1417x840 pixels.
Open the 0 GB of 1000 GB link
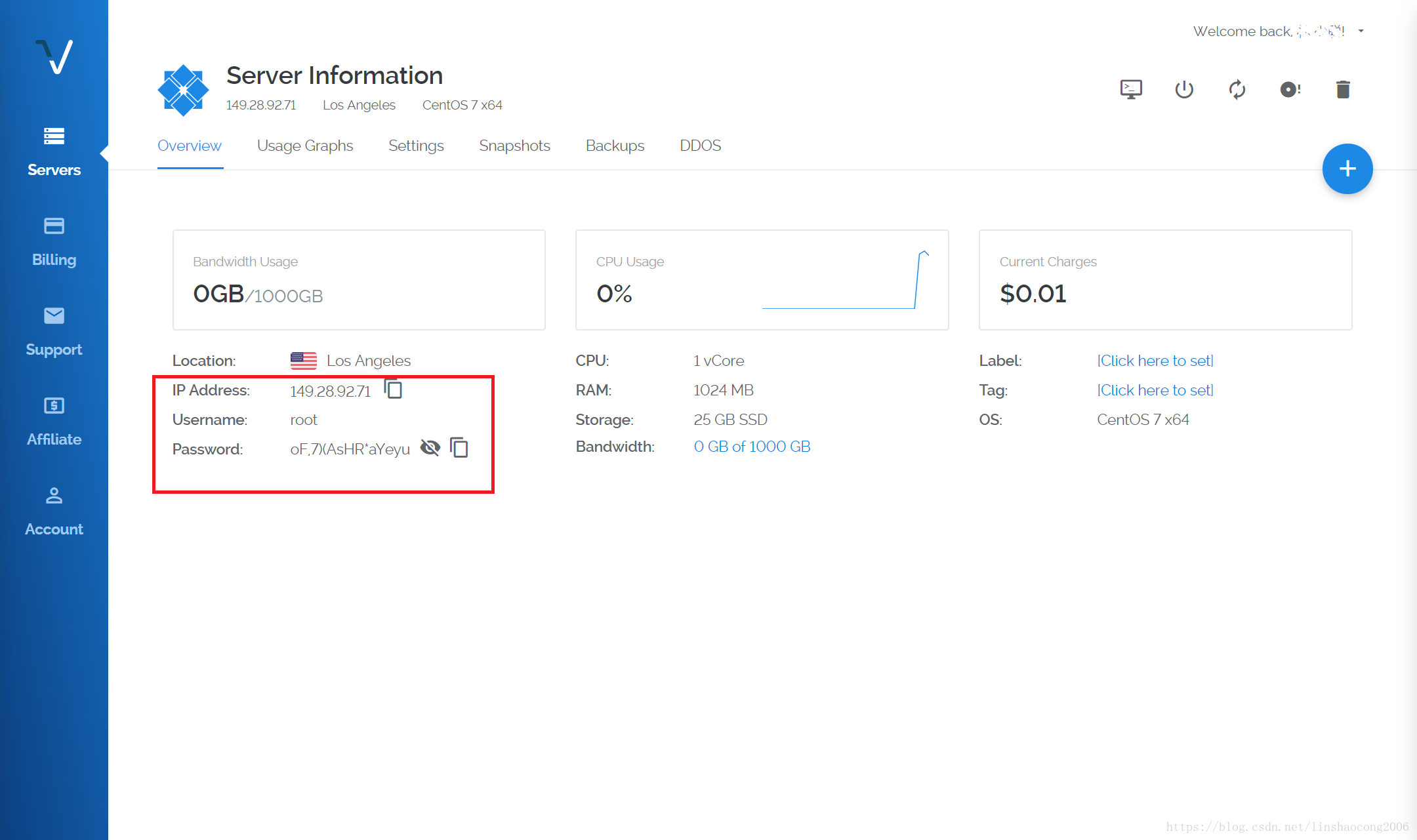click(752, 447)
